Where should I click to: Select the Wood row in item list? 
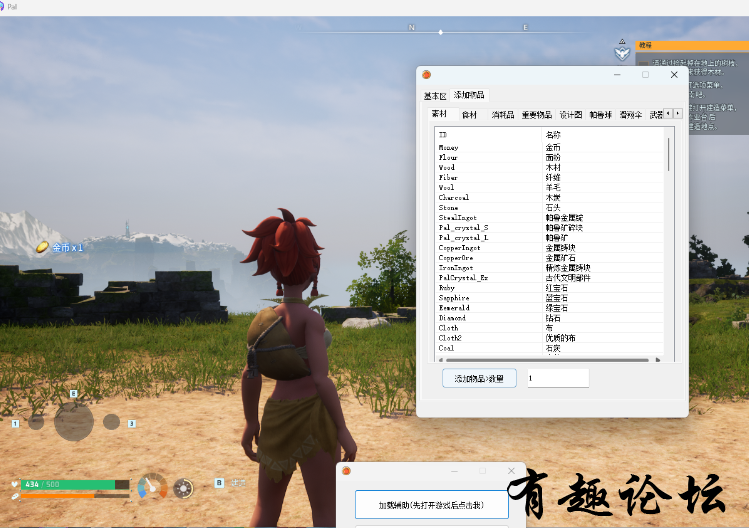[x=550, y=167]
